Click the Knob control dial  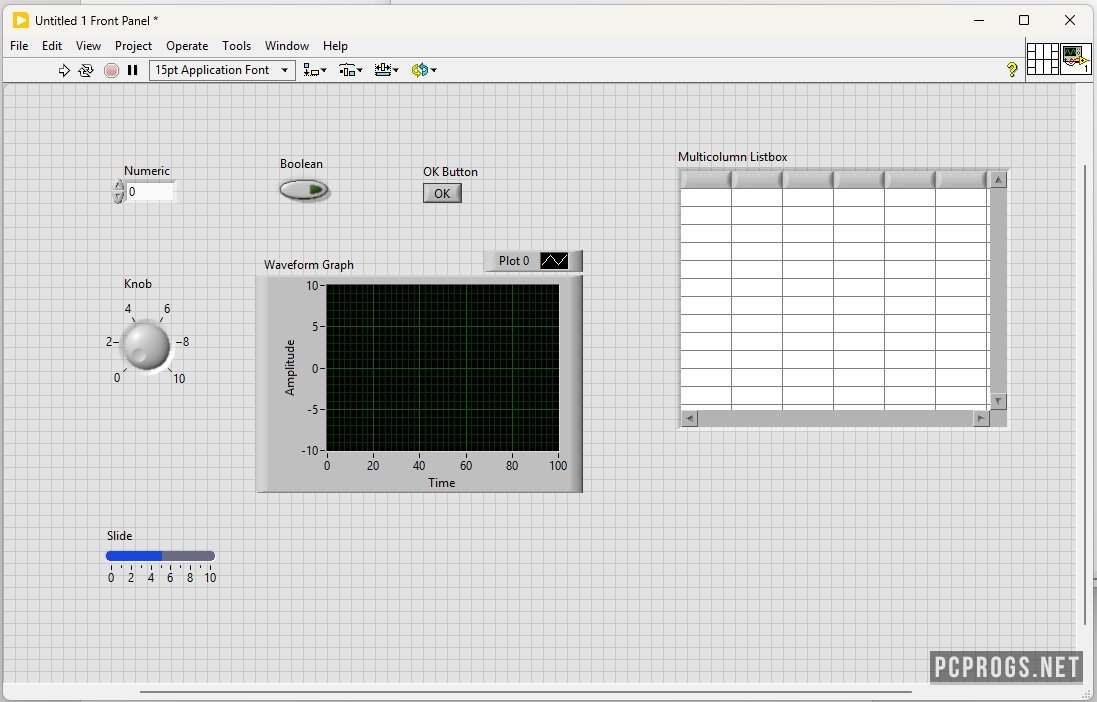(146, 345)
